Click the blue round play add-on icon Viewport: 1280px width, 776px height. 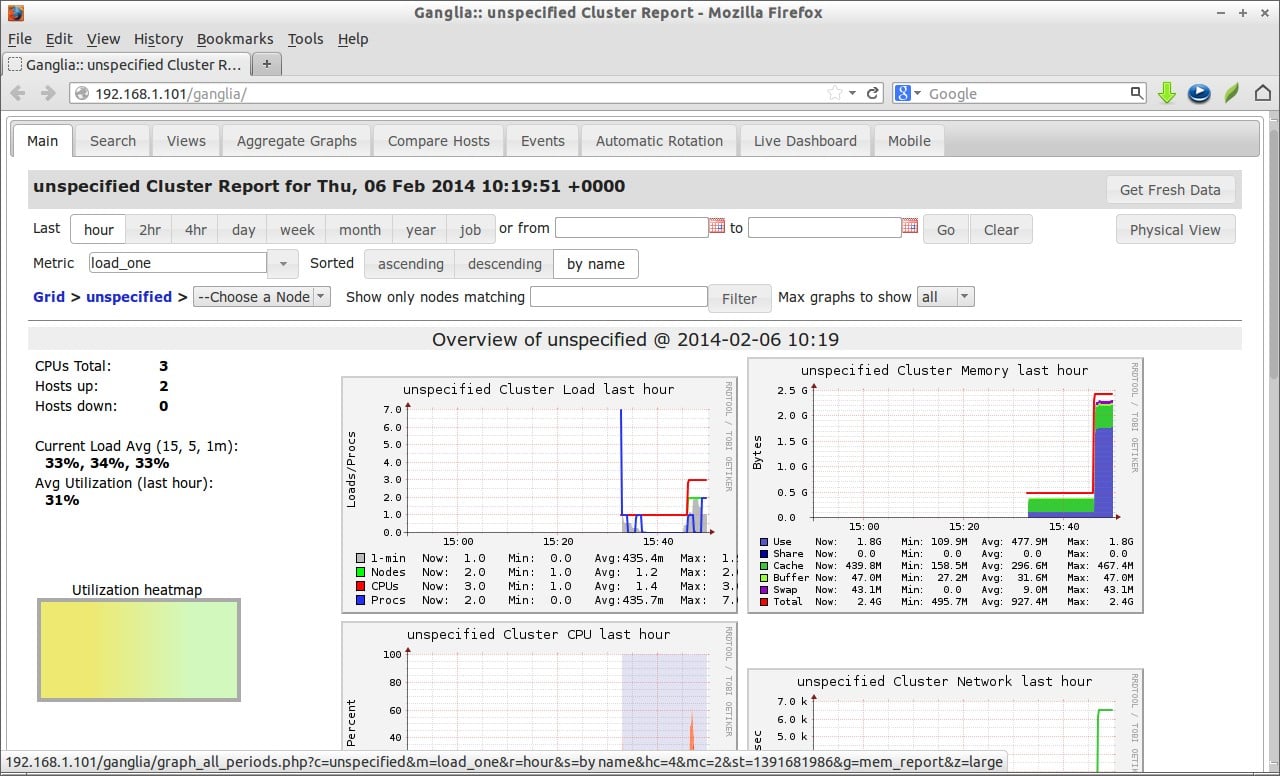(x=1199, y=93)
